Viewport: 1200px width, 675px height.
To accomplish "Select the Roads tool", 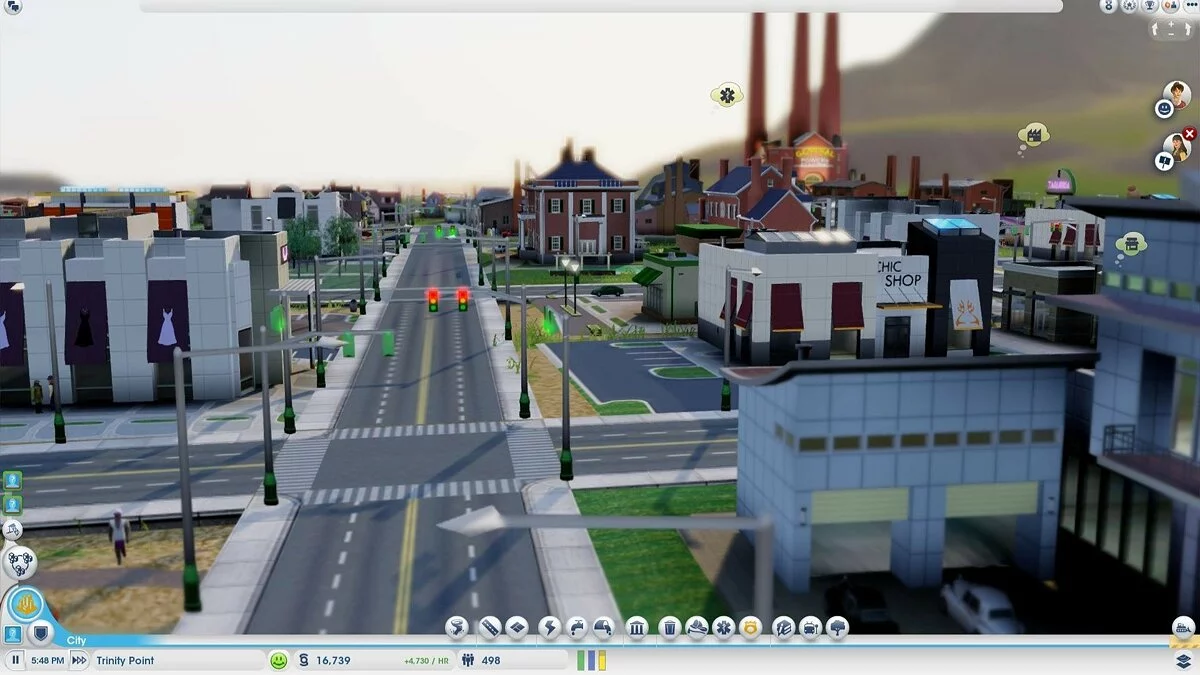I will point(489,627).
